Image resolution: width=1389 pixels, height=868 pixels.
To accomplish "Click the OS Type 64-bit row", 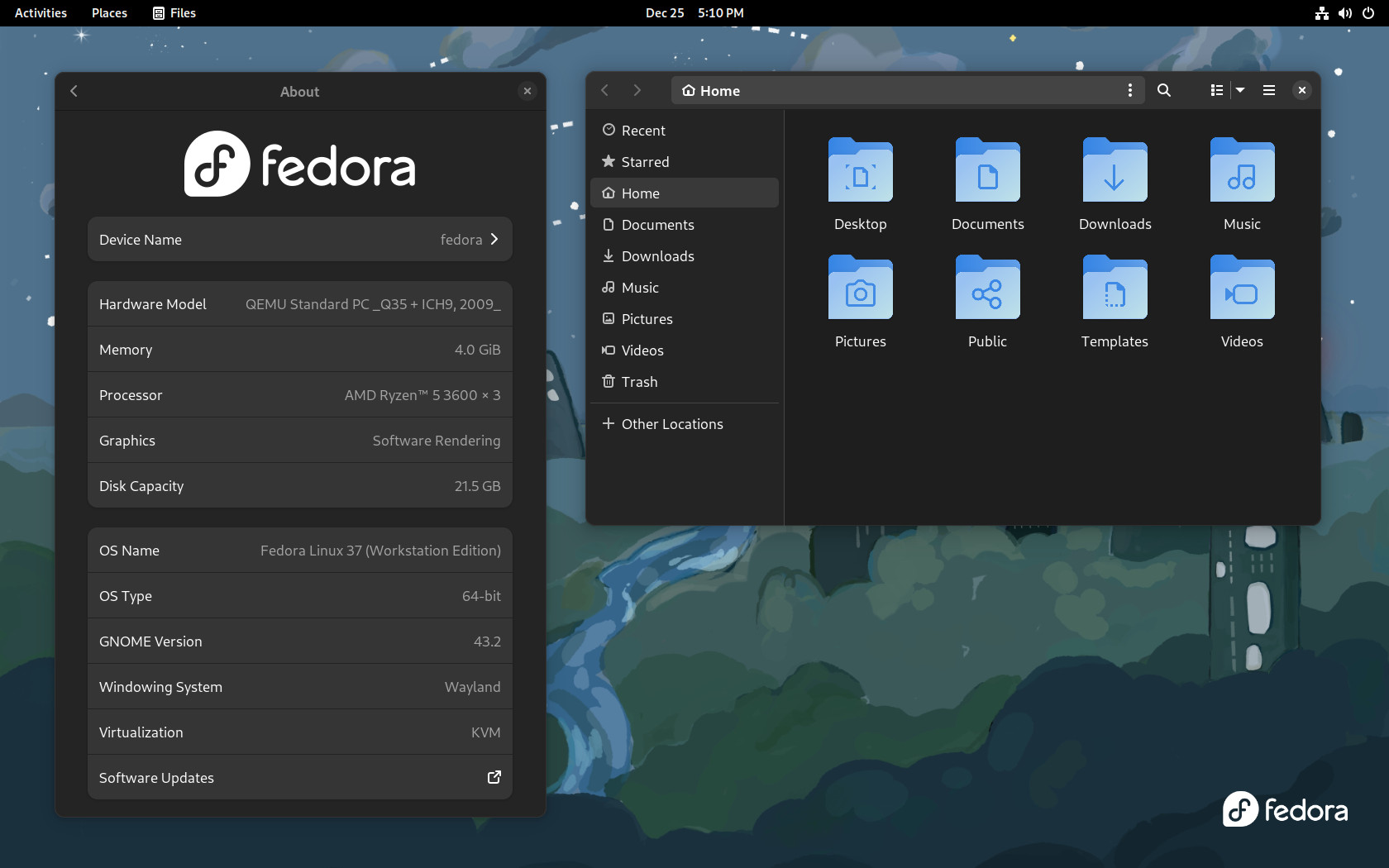I will [299, 596].
